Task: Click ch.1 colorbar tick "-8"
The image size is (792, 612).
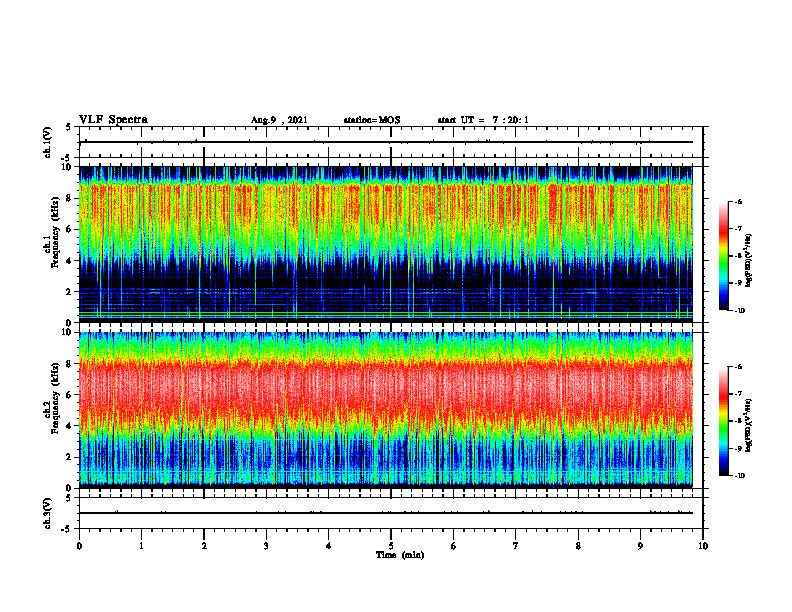Action: coord(739,256)
